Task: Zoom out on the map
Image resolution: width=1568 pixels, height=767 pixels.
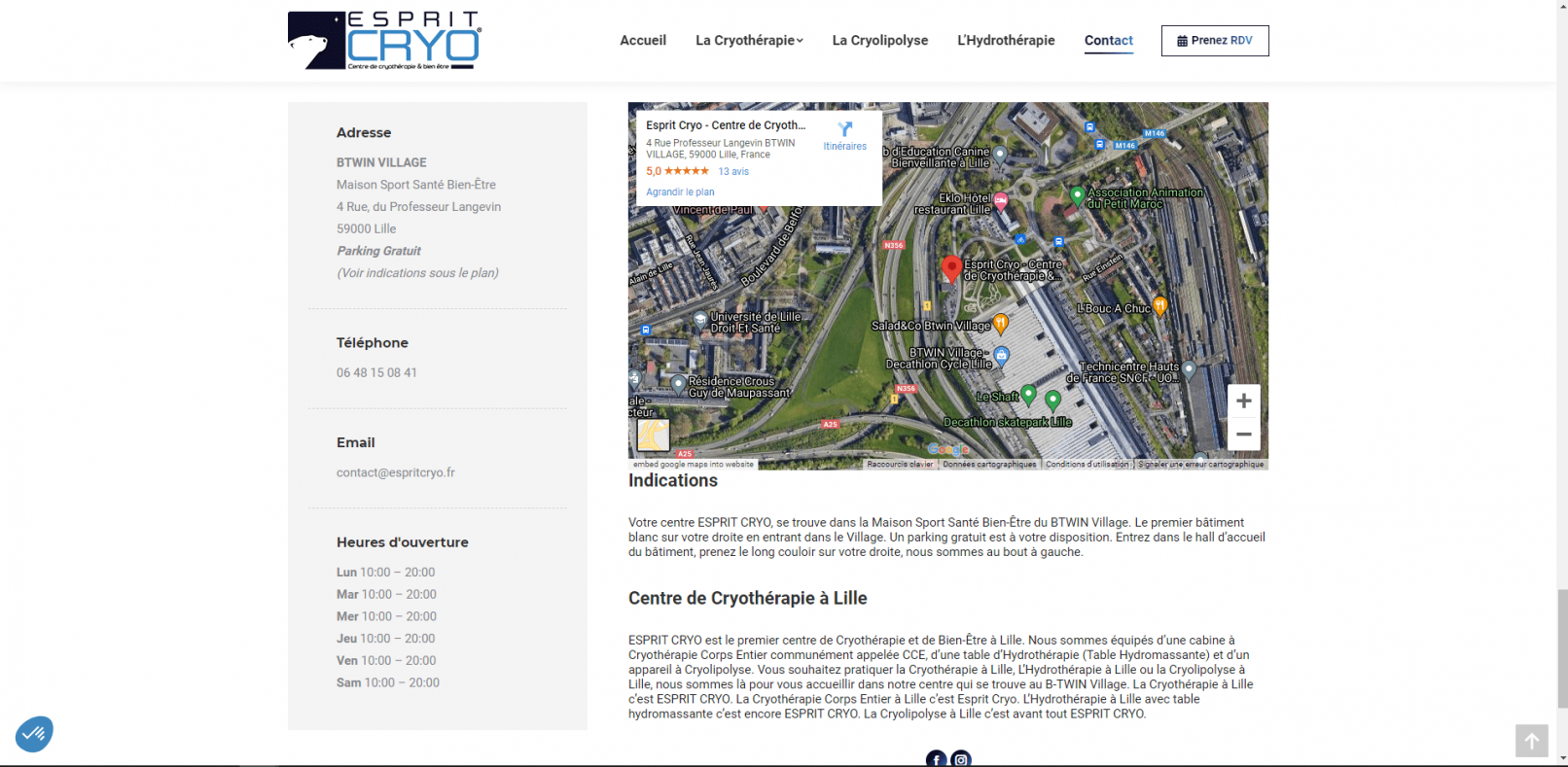Action: pyautogui.click(x=1243, y=435)
